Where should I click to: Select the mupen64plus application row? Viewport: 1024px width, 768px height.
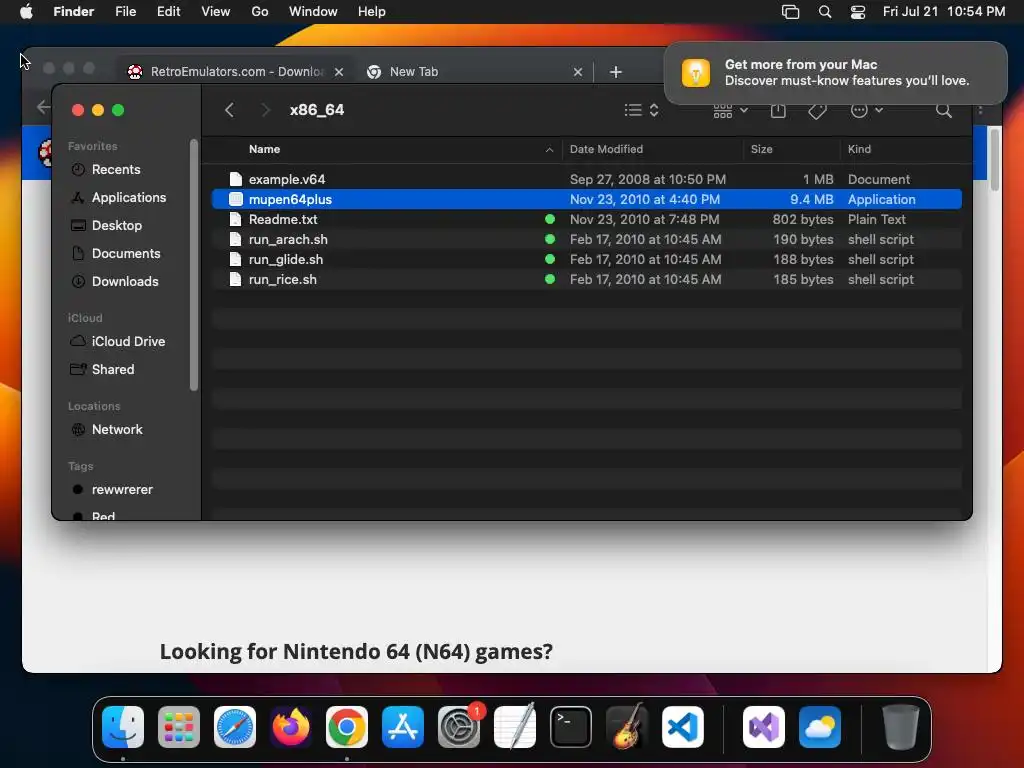(586, 199)
